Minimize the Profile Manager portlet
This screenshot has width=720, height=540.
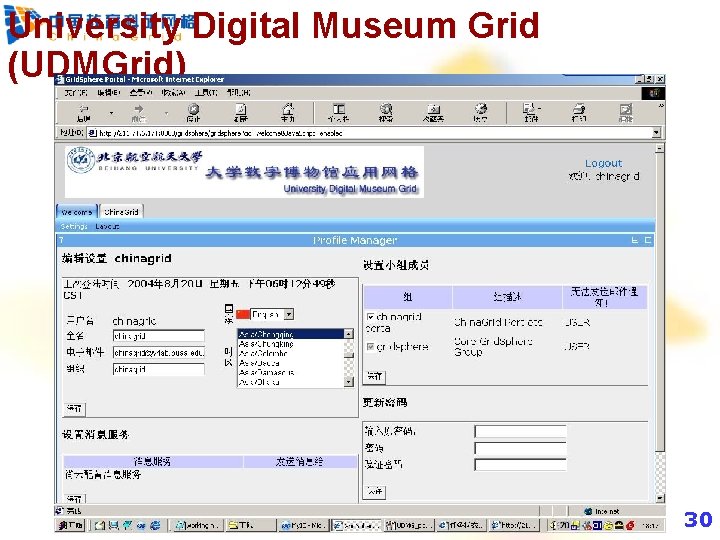[635, 240]
